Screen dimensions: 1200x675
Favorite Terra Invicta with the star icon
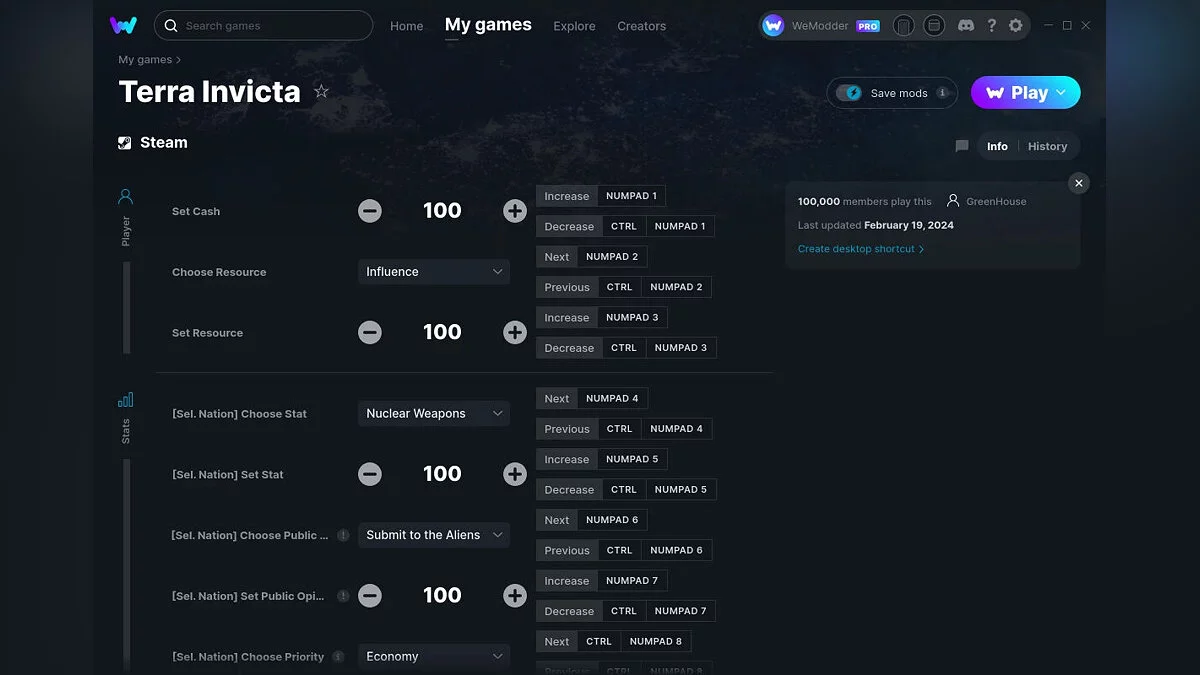click(x=321, y=92)
